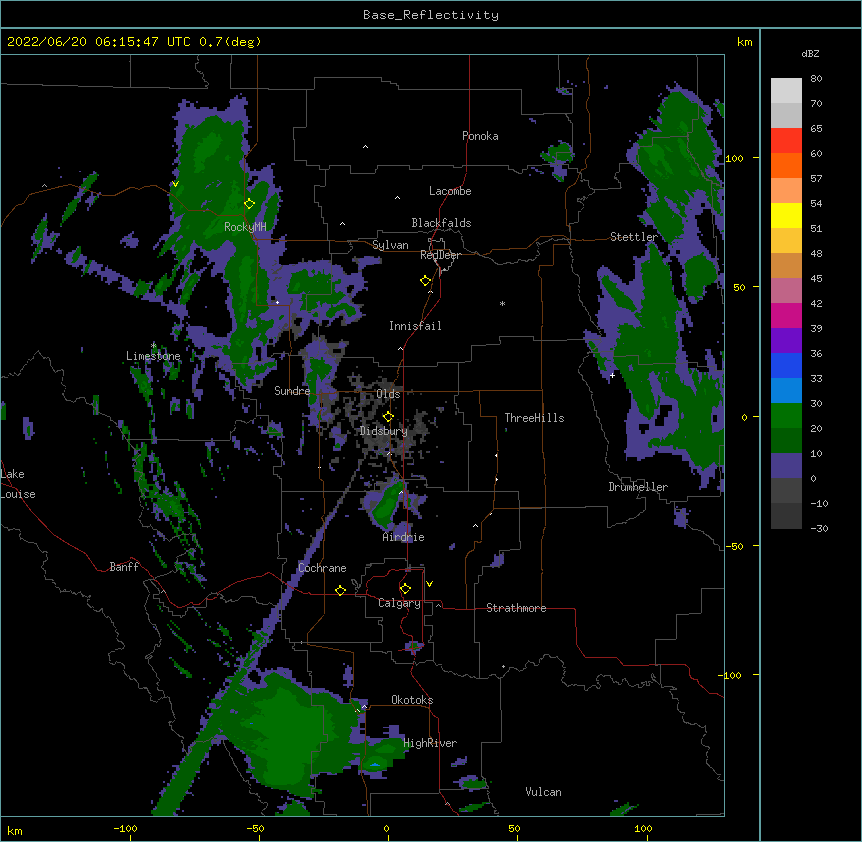Click the Olds city label
The image size is (862, 842).
point(388,394)
